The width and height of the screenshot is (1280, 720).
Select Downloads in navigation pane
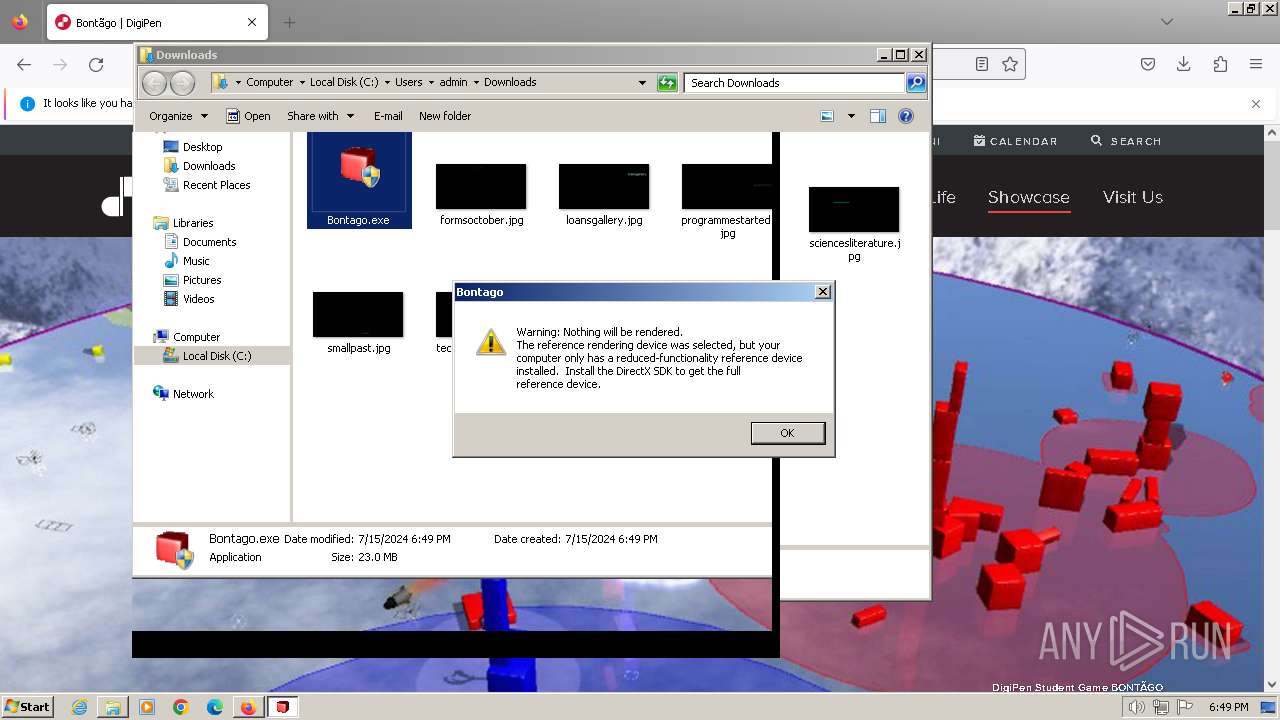pyautogui.click(x=209, y=166)
